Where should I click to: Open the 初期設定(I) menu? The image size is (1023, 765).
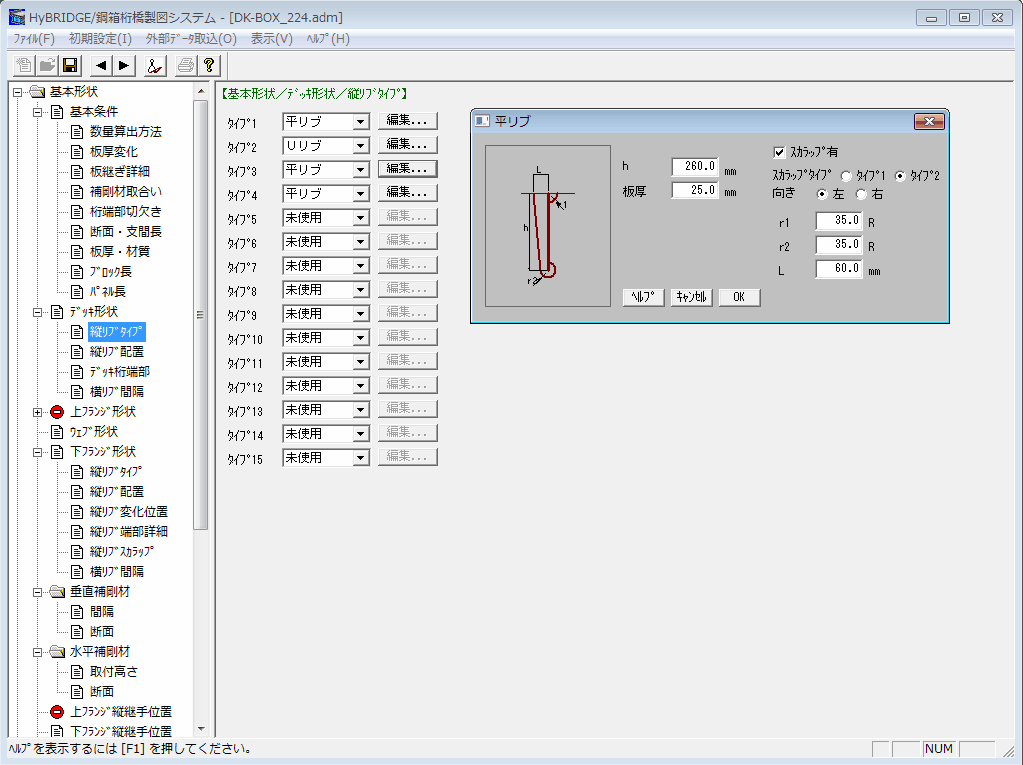(x=100, y=39)
